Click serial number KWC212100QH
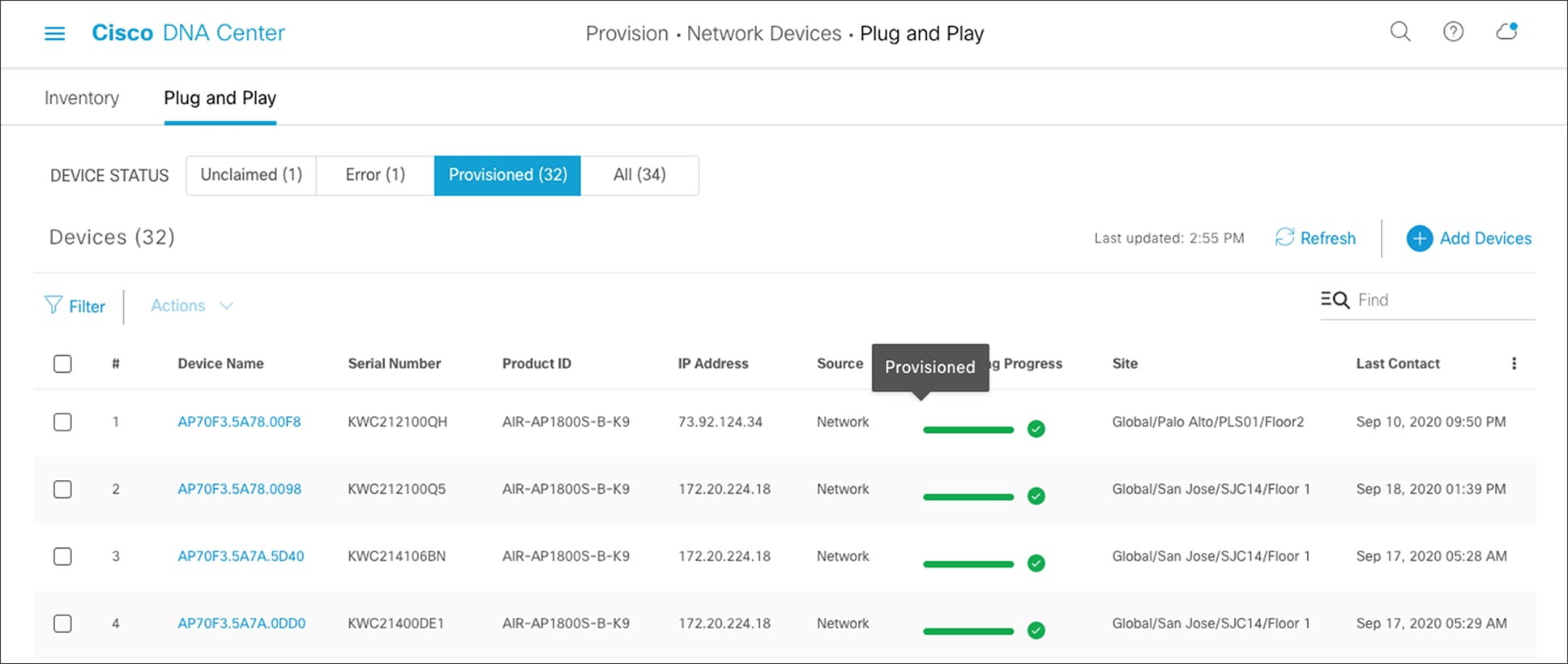The width and height of the screenshot is (1568, 664). [x=397, y=422]
